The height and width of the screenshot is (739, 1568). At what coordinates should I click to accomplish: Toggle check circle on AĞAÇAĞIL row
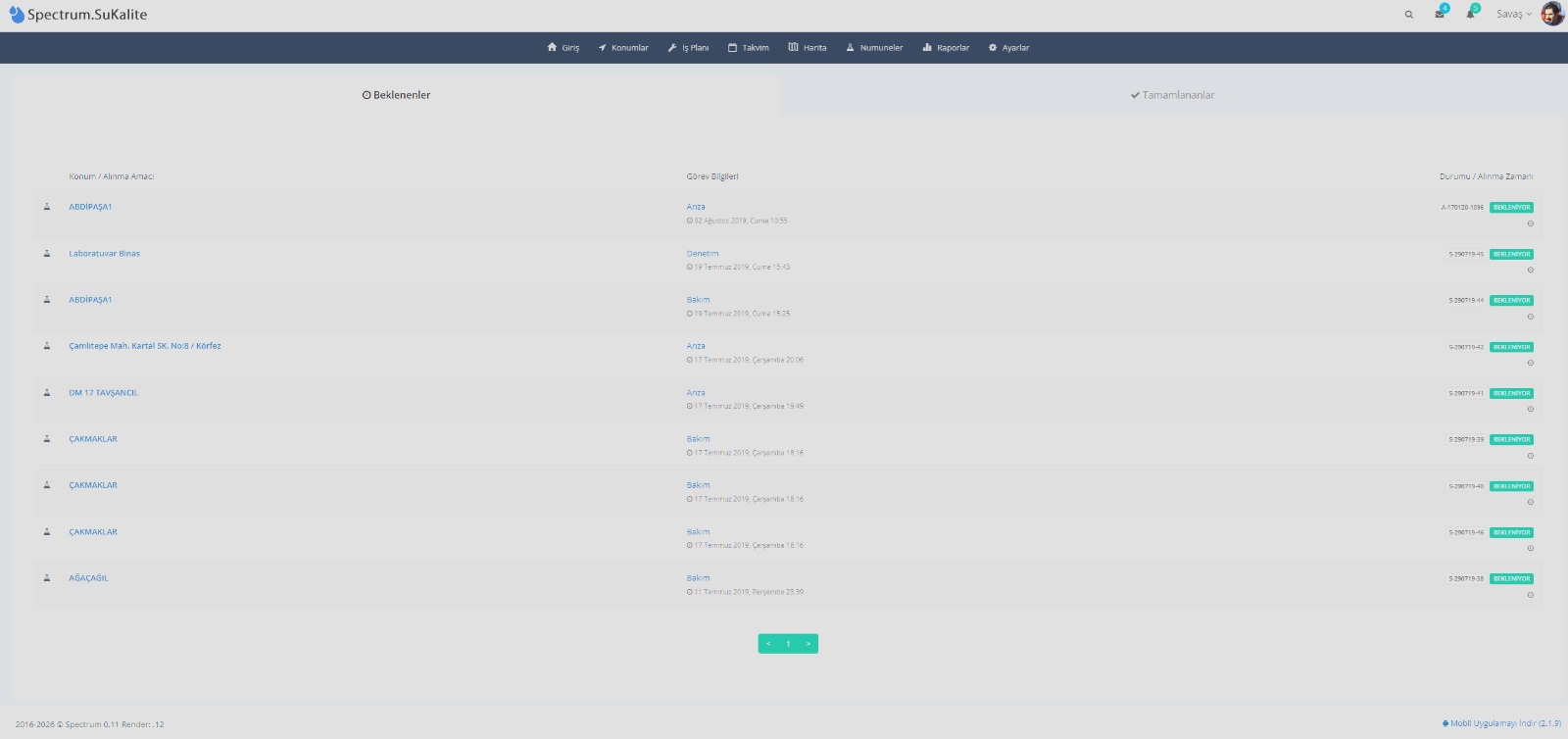click(x=1530, y=595)
